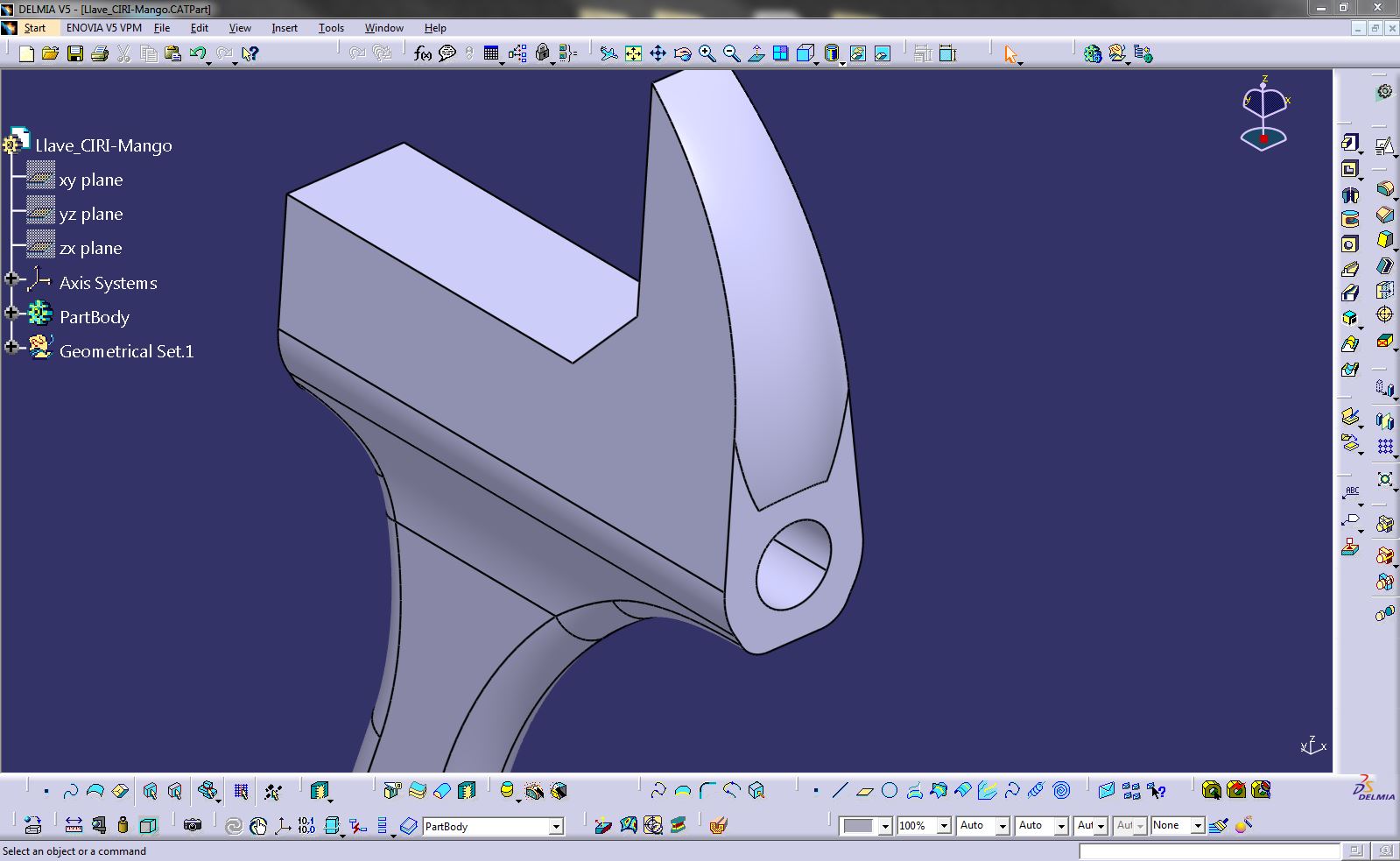This screenshot has width=1400, height=861.
Task: Click the Select arrow cursor tool
Action: click(1011, 54)
